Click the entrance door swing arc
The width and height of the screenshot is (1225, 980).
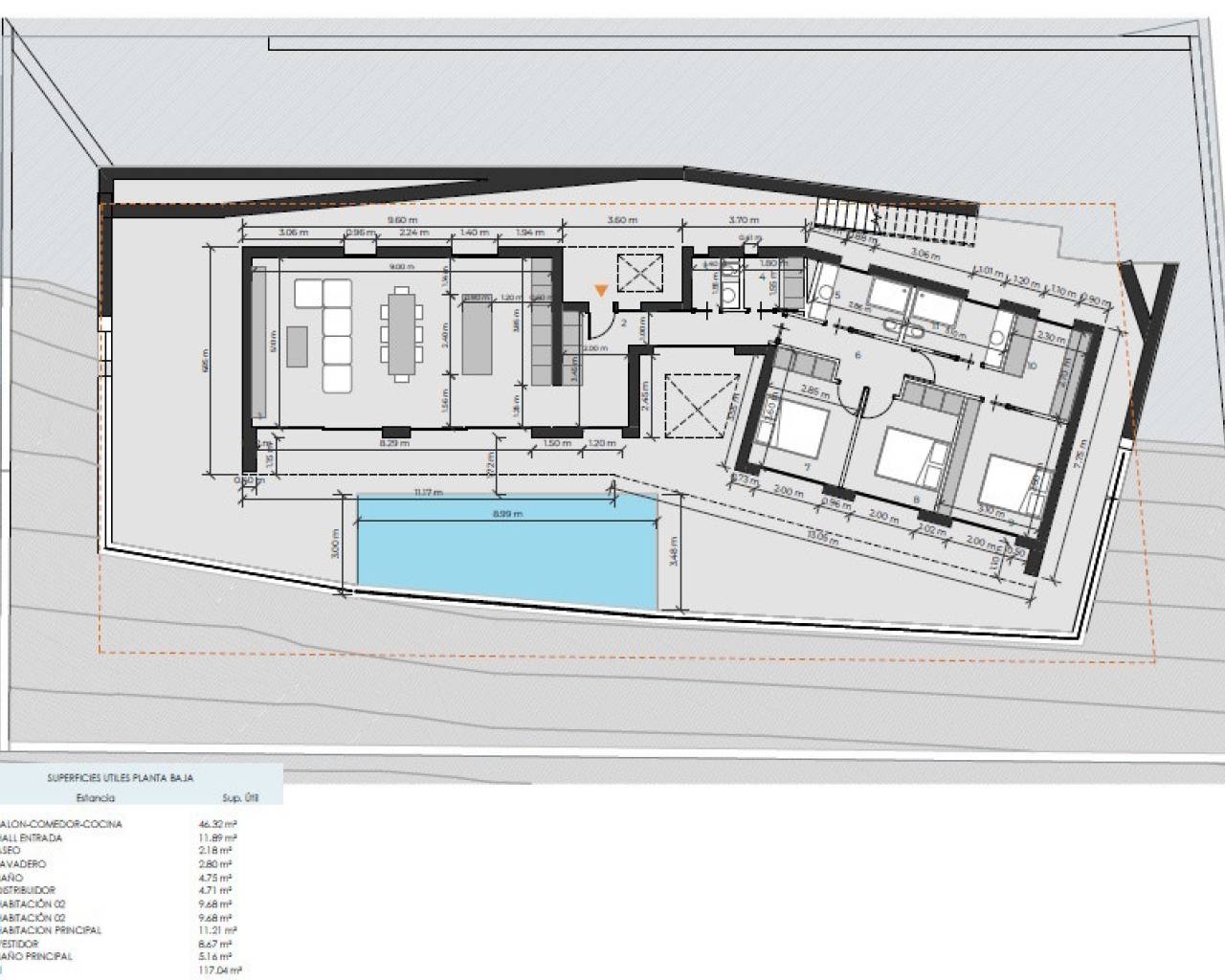599,328
